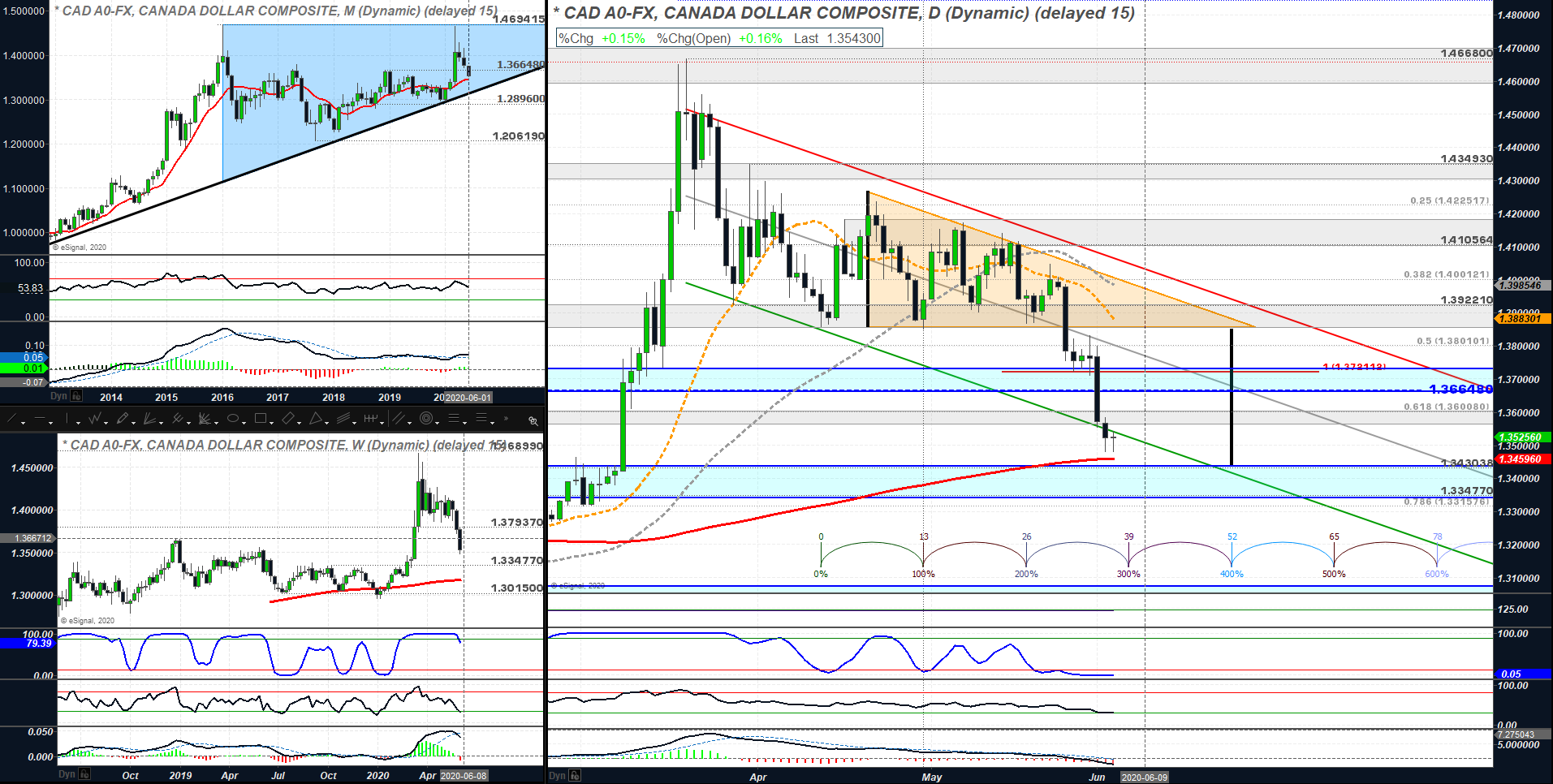Viewport: 1553px width, 784px height.
Task: Show more toolbar items via double chevron
Action: click(506, 420)
